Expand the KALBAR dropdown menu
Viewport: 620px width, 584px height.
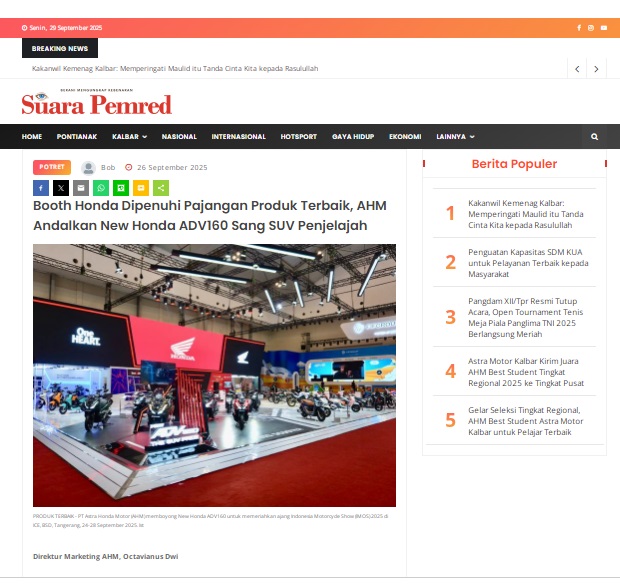pos(129,137)
